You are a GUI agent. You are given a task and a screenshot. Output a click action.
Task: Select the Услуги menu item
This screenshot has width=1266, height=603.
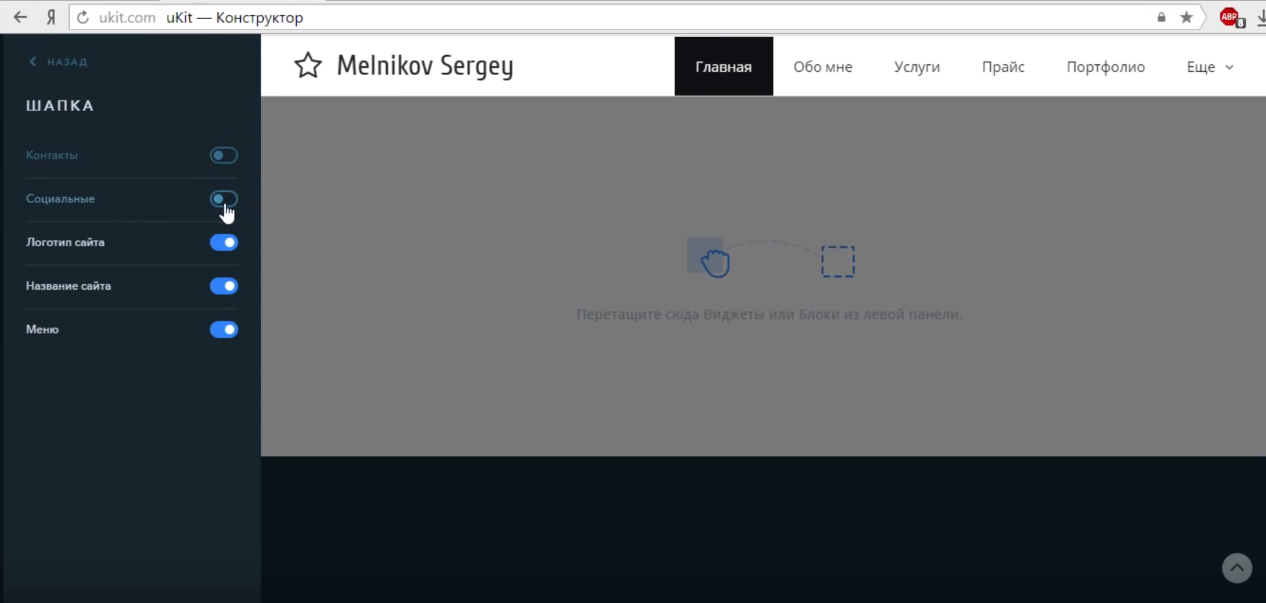coord(916,67)
